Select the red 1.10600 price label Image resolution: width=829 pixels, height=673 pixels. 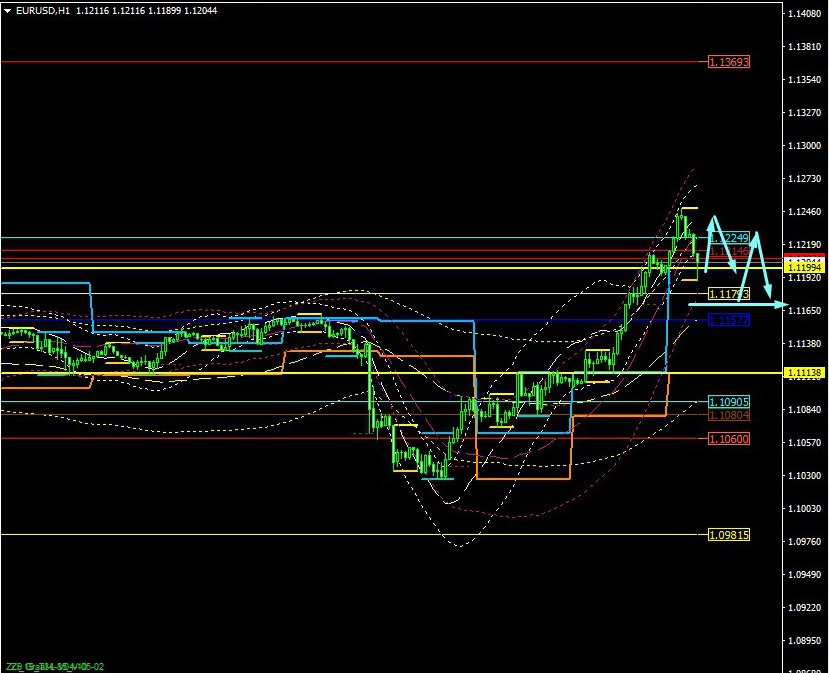tap(728, 439)
